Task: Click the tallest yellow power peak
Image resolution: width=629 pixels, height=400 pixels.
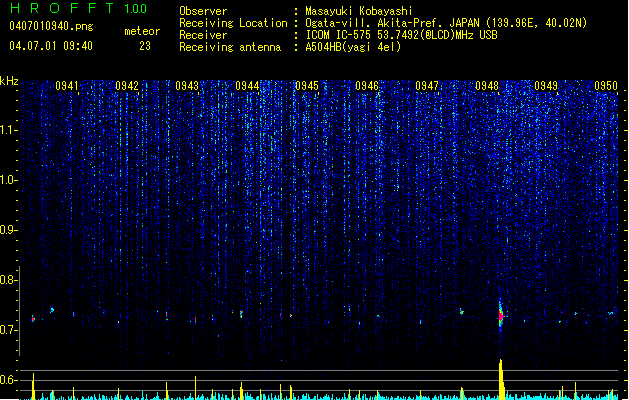Action: [501, 379]
